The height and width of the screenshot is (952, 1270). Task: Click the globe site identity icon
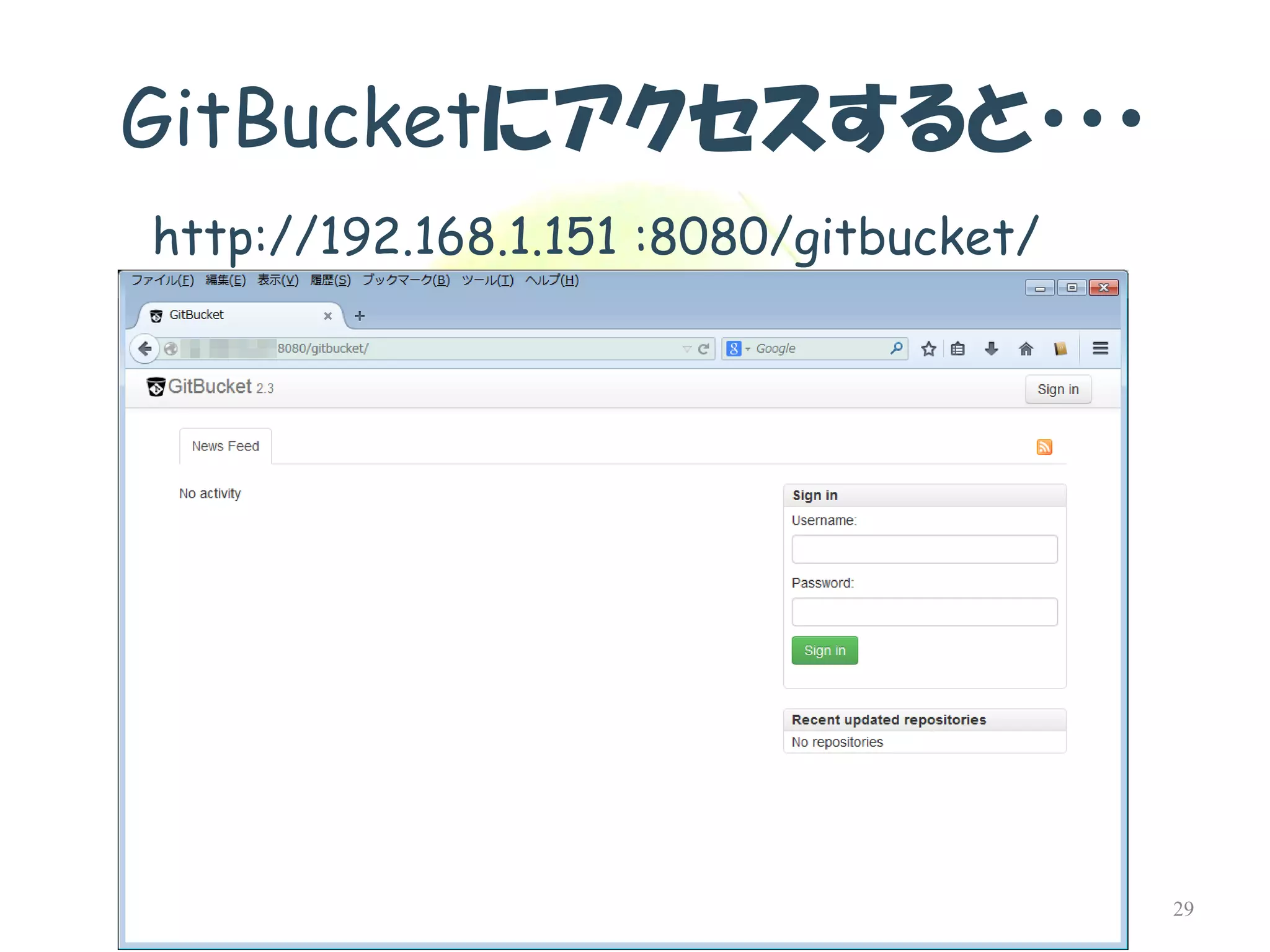click(x=171, y=349)
